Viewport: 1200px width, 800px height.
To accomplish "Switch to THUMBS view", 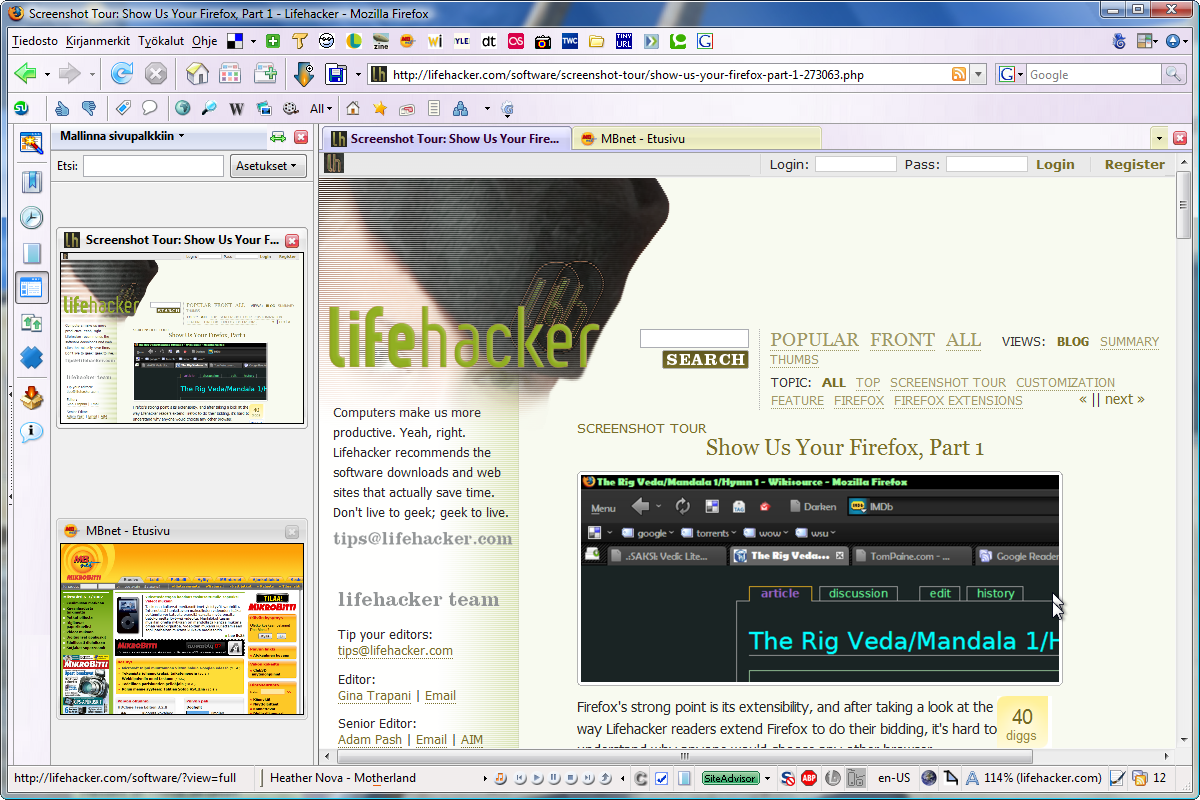I will pos(794,360).
